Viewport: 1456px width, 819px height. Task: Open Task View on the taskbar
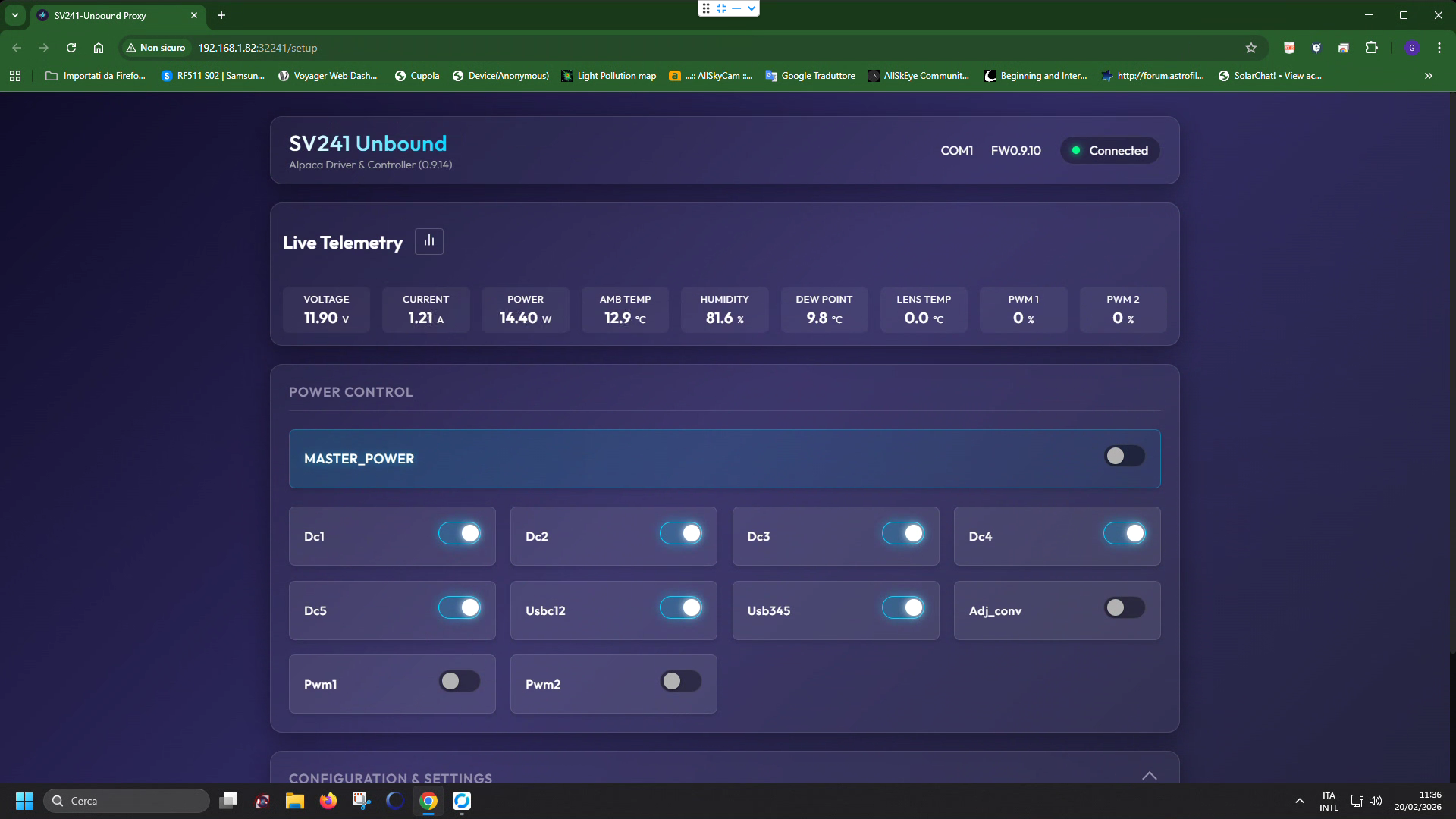[x=228, y=801]
